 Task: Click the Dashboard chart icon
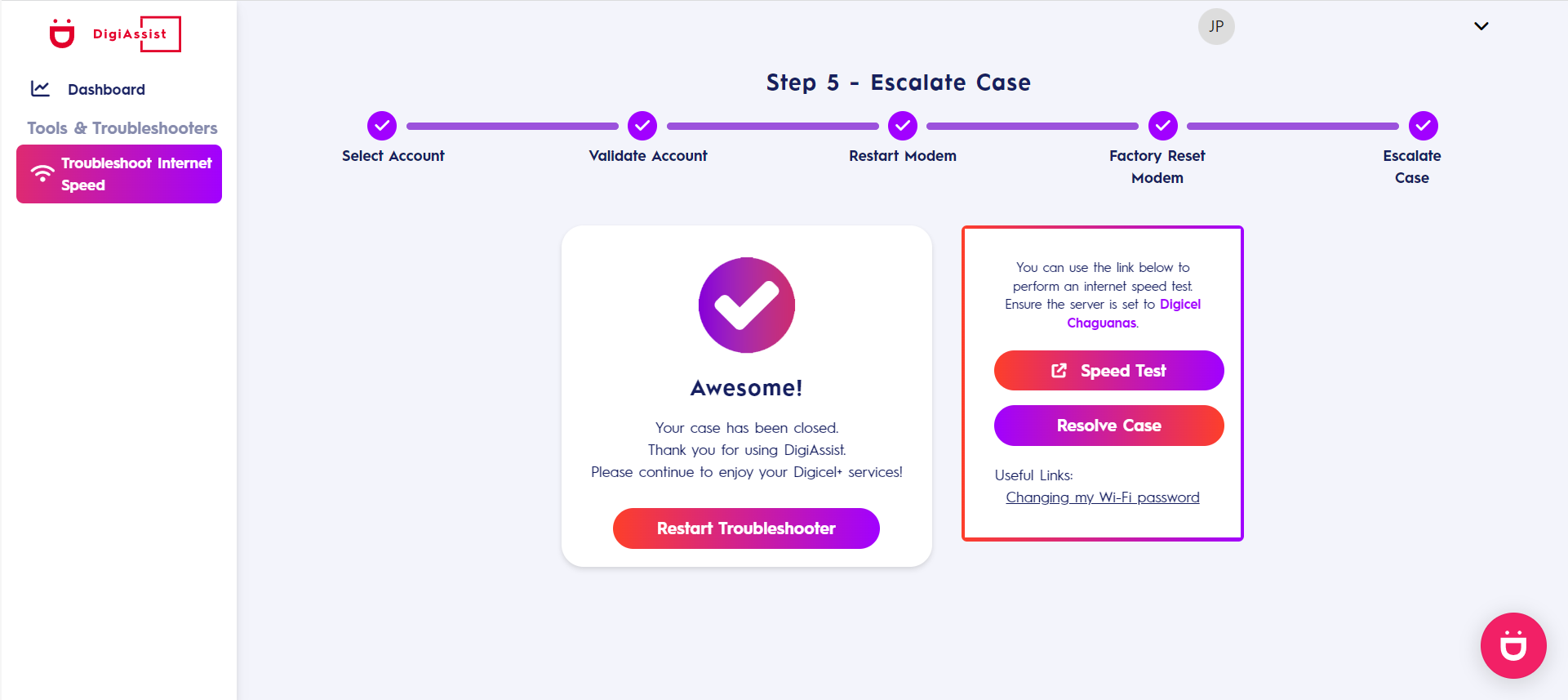(x=40, y=88)
